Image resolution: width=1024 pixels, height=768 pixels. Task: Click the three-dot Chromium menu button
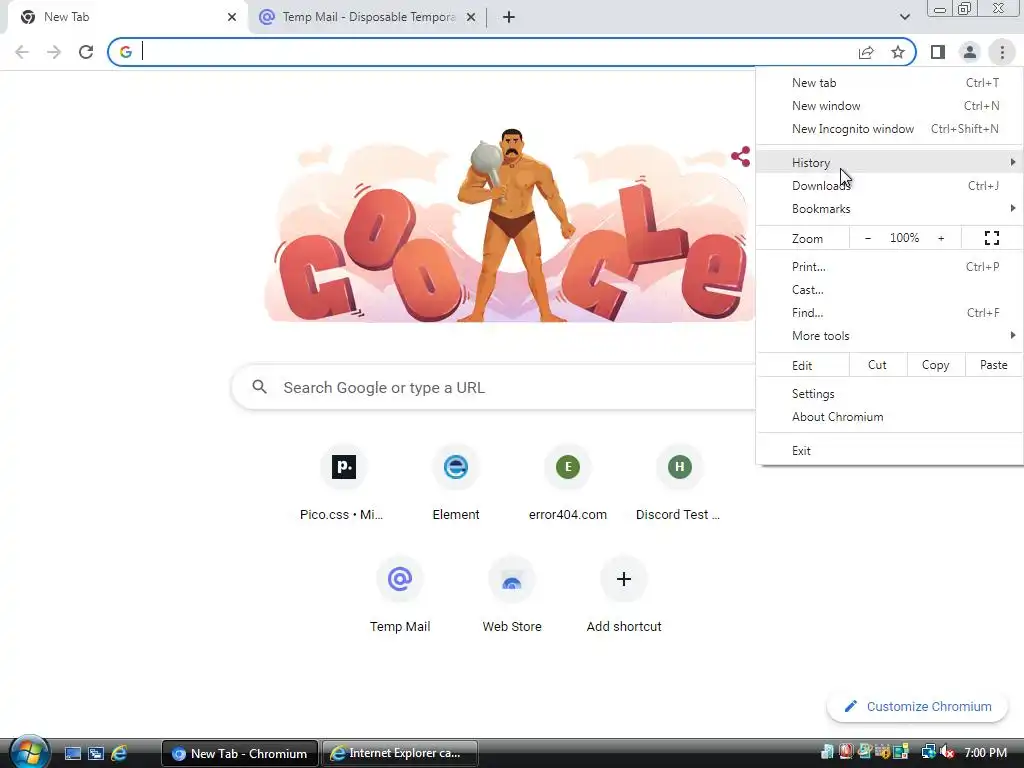(1002, 52)
